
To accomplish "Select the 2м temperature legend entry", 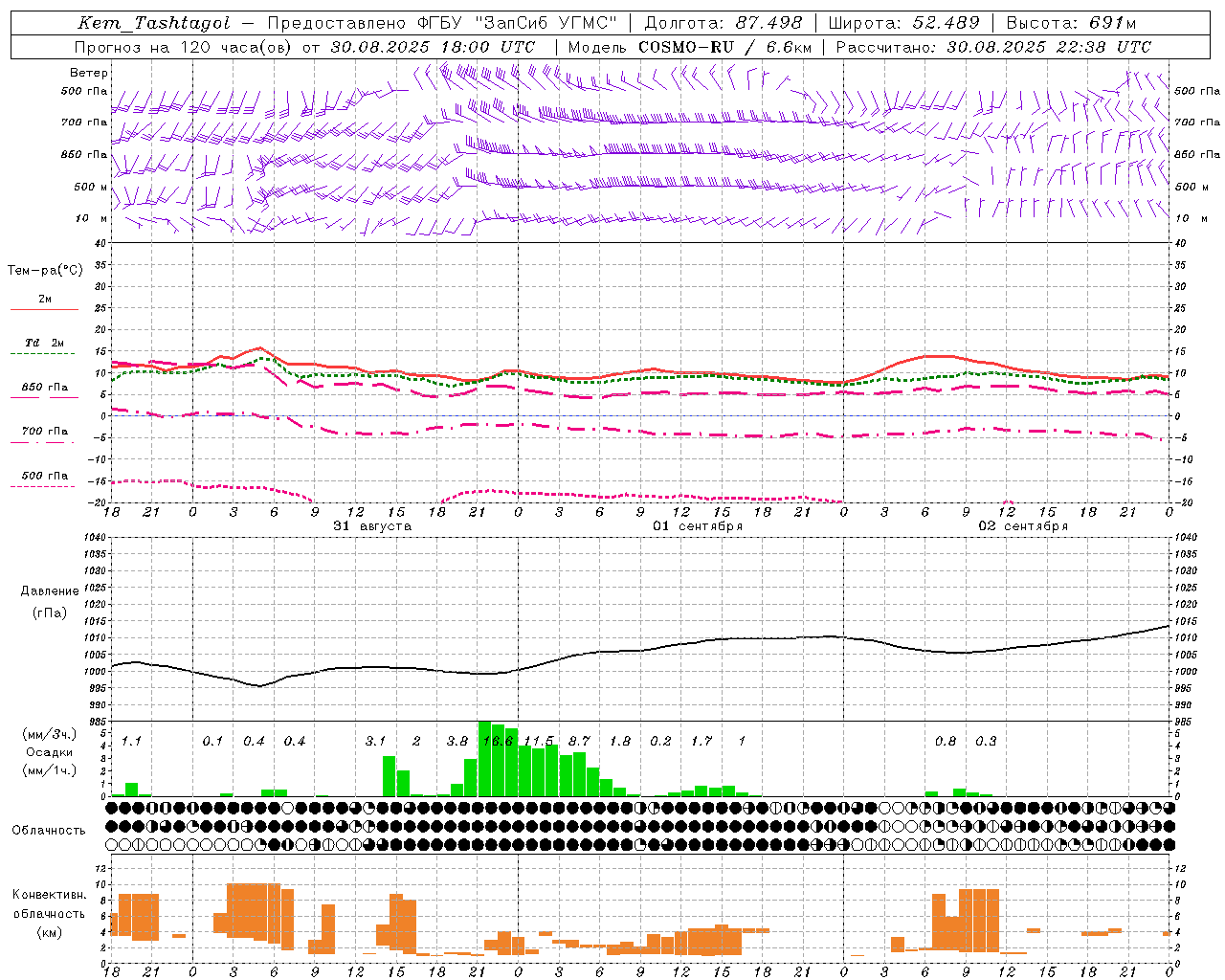I will (x=45, y=299).
